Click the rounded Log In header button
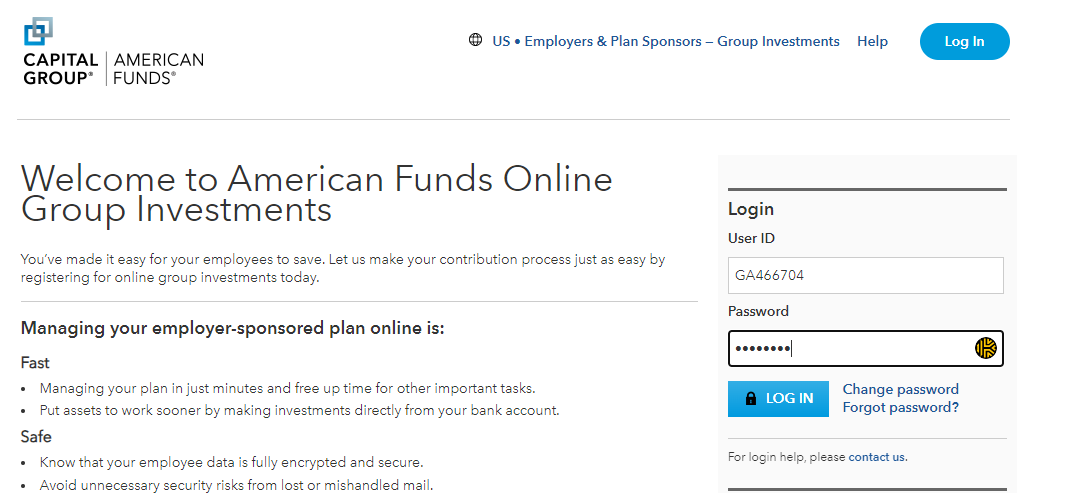1066x493 pixels. coord(964,41)
